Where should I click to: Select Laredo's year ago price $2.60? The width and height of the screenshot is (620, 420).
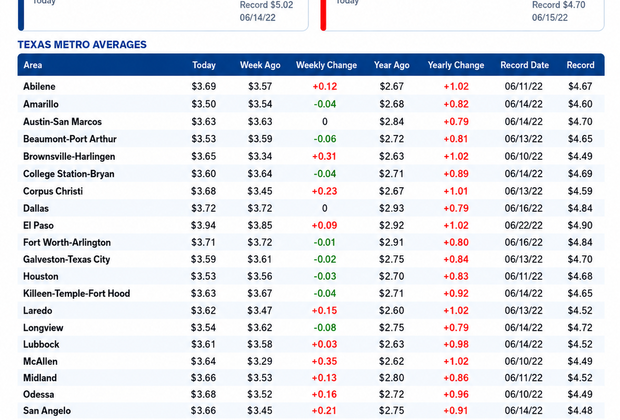point(391,310)
